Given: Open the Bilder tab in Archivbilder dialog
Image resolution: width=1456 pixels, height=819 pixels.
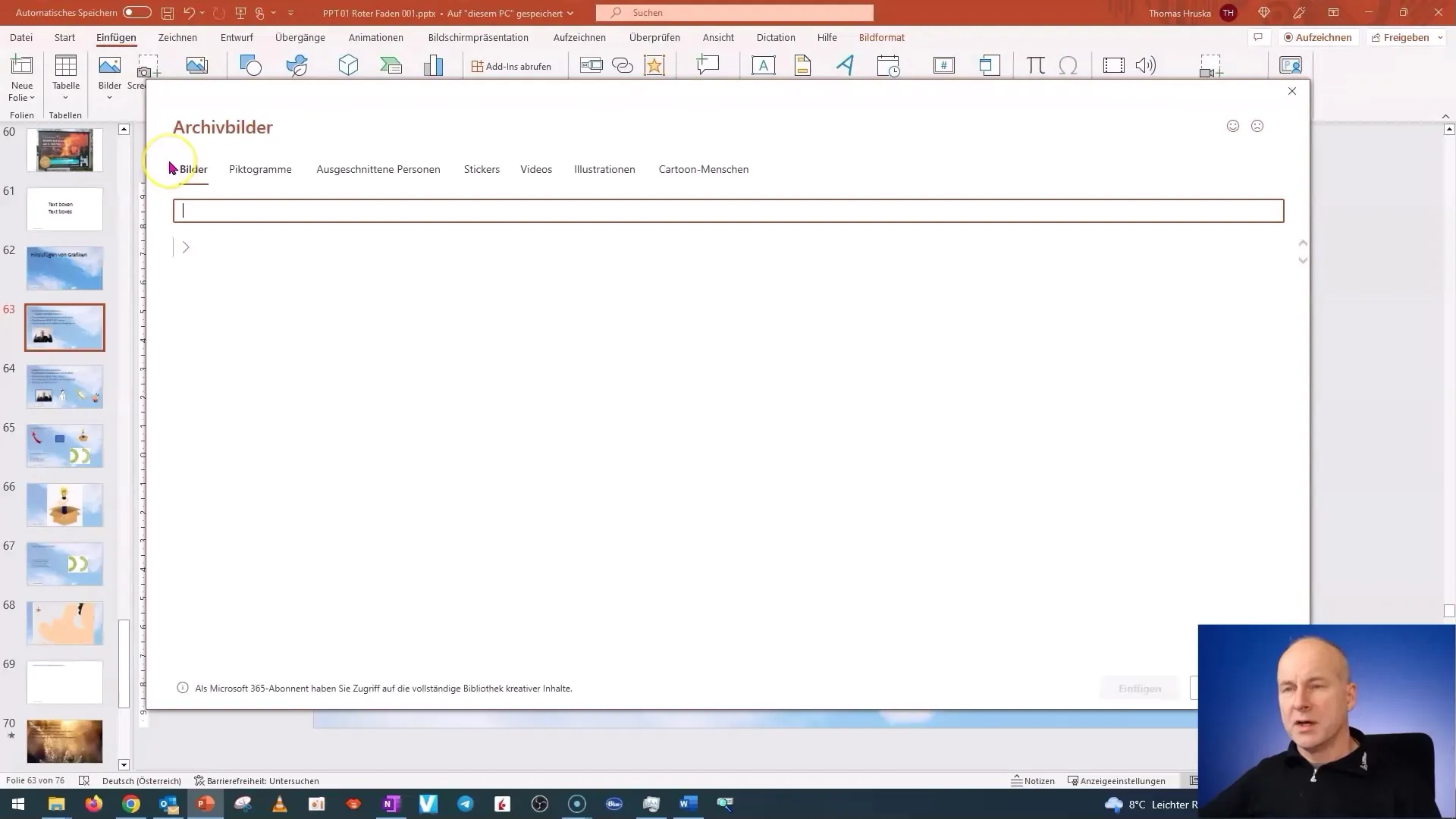Looking at the screenshot, I should click(x=193, y=169).
